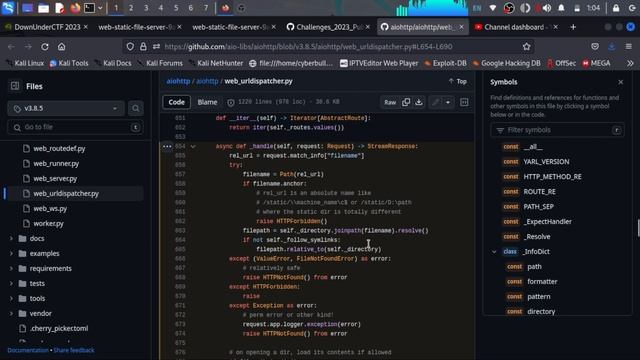
Task: Open Pocket save icon
Action: pyautogui.click(x=595, y=47)
